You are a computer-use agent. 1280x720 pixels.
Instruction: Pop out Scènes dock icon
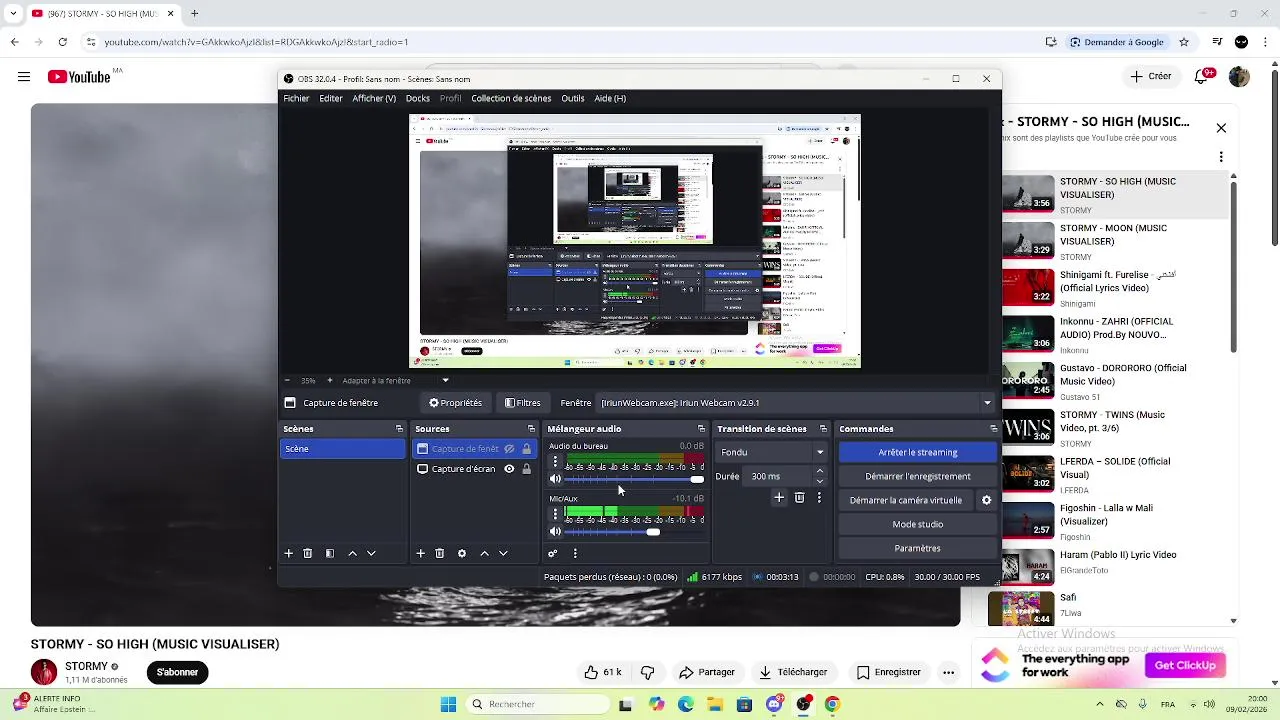[x=399, y=429]
